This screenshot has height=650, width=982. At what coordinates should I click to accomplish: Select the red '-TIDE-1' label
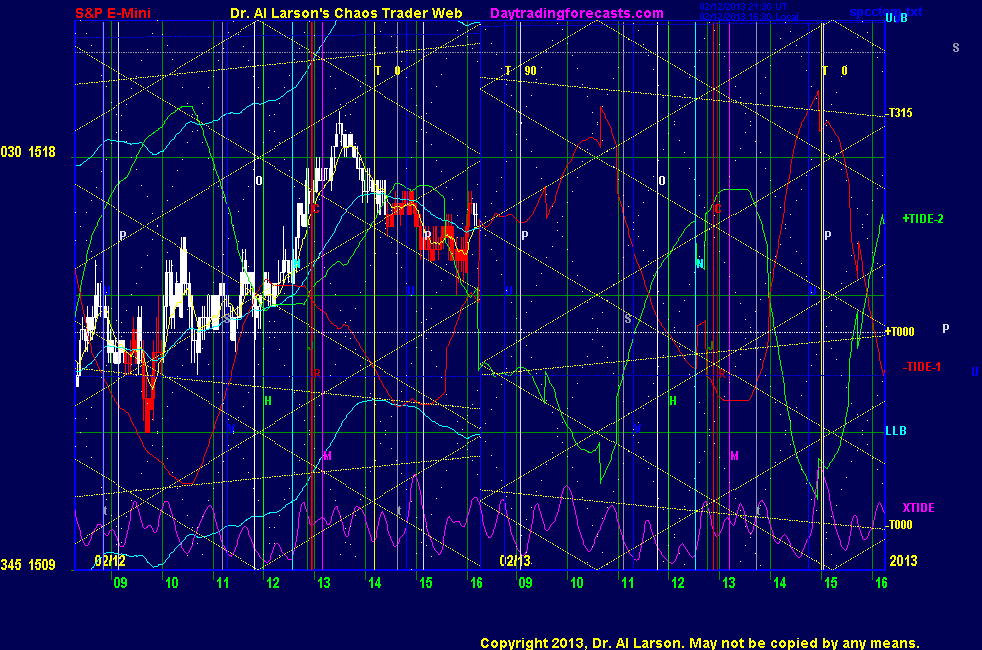click(922, 367)
